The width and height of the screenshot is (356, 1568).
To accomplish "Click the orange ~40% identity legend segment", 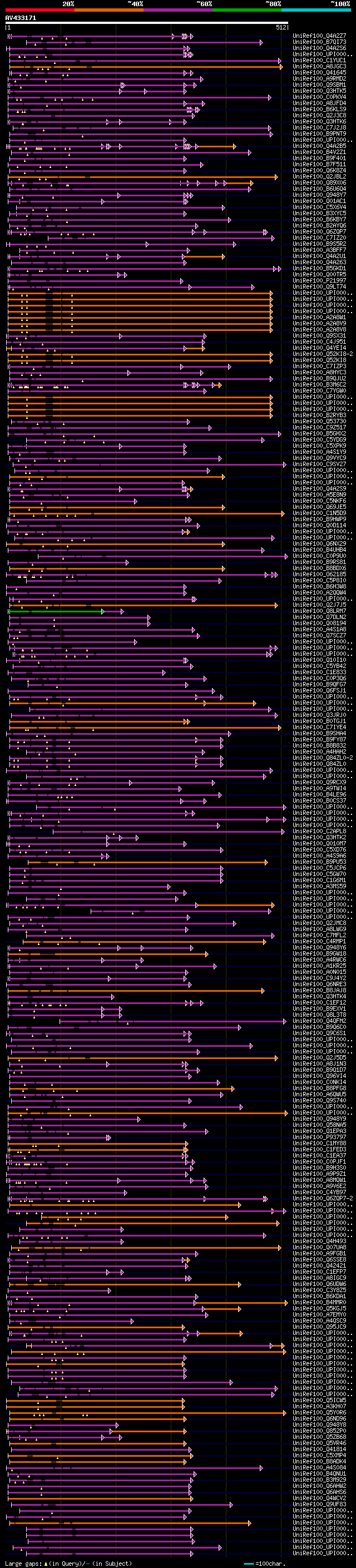I will coord(109,10).
